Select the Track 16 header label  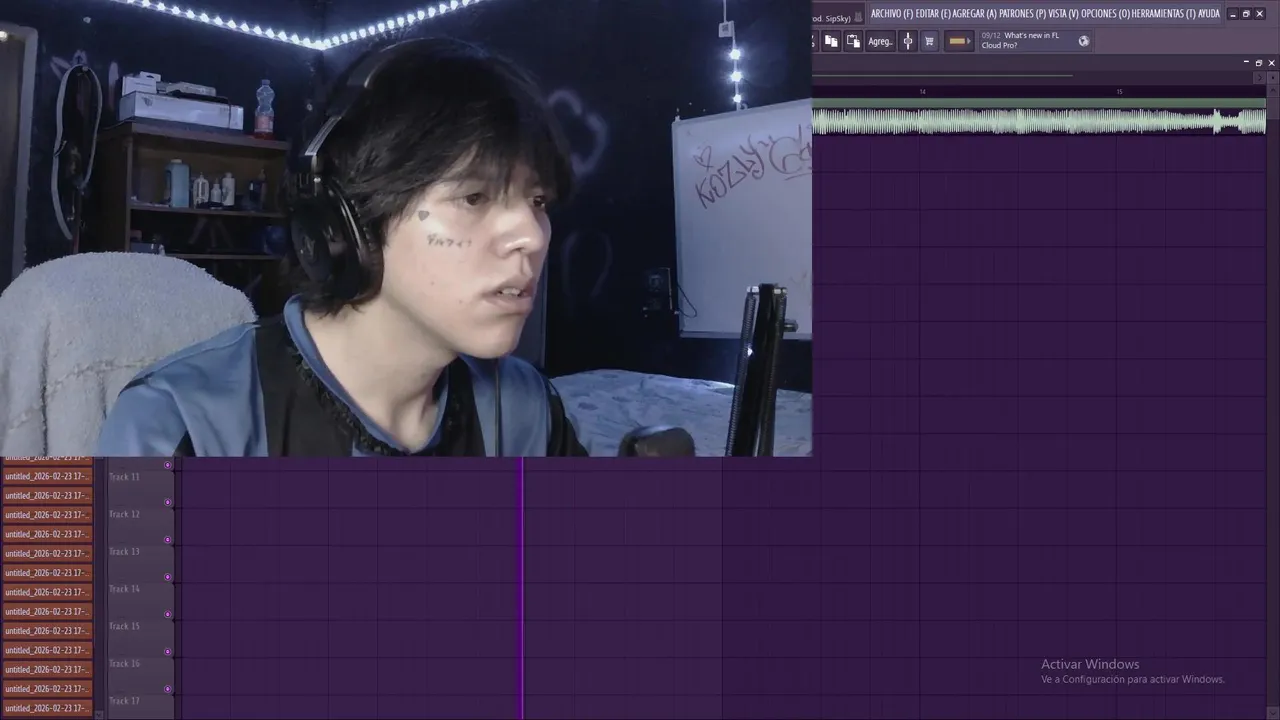[124, 663]
